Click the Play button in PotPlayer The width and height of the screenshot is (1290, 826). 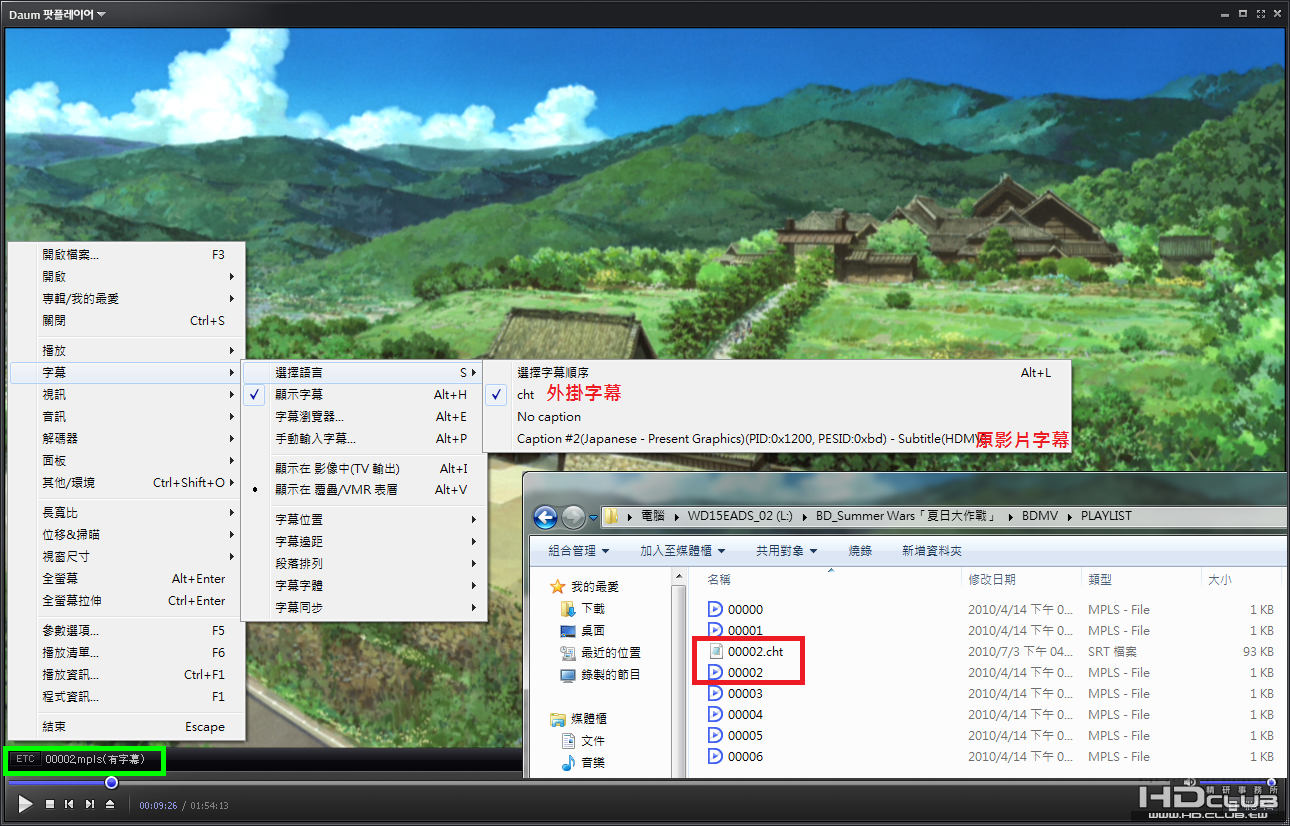[x=25, y=804]
